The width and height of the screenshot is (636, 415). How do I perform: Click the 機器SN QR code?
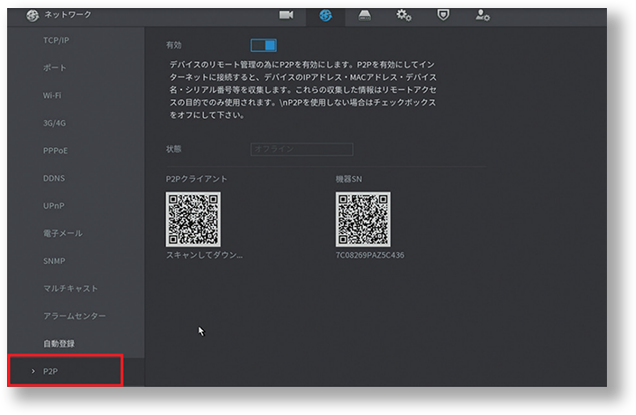(x=363, y=219)
